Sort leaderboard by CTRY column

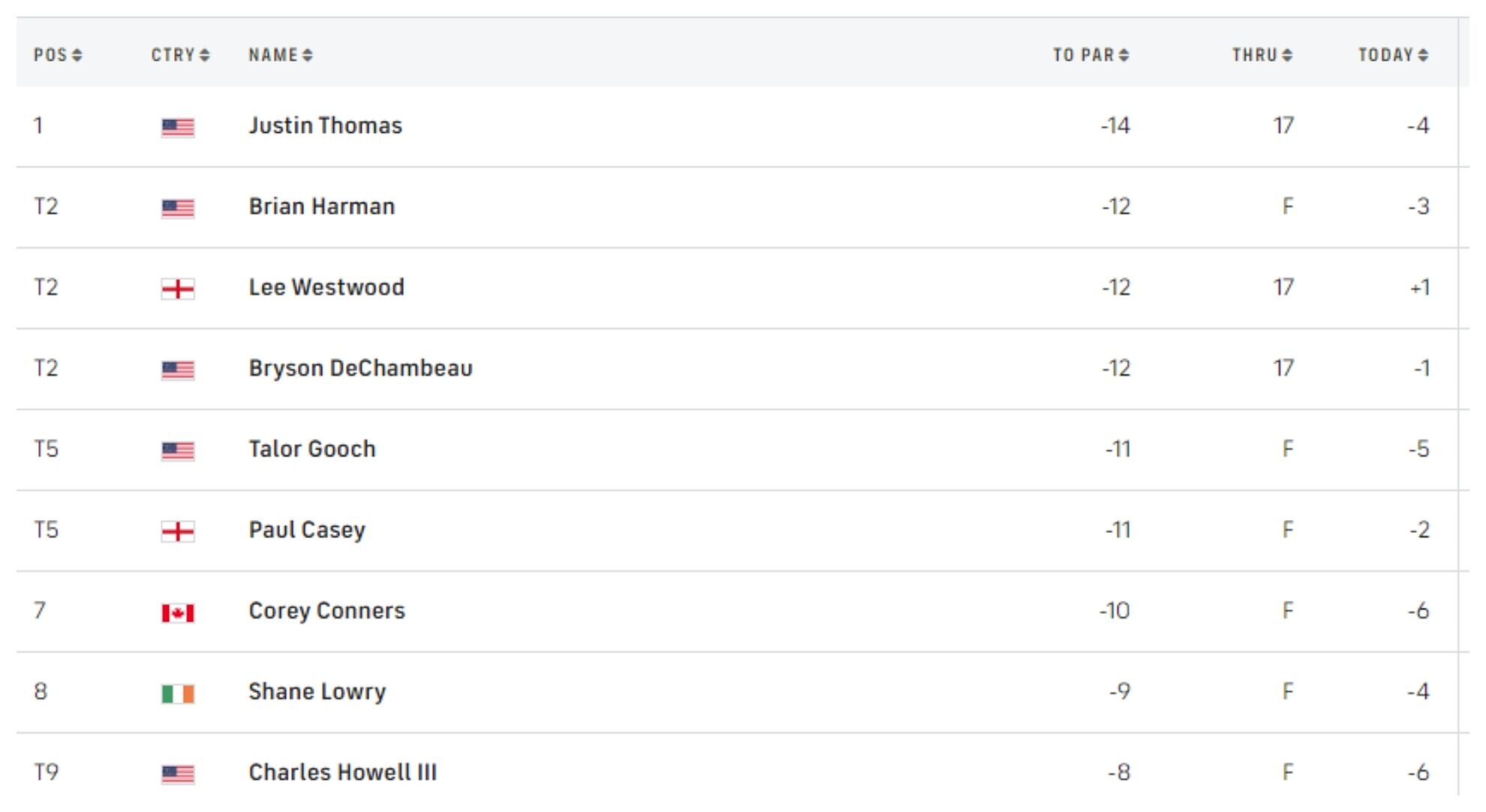[x=180, y=55]
